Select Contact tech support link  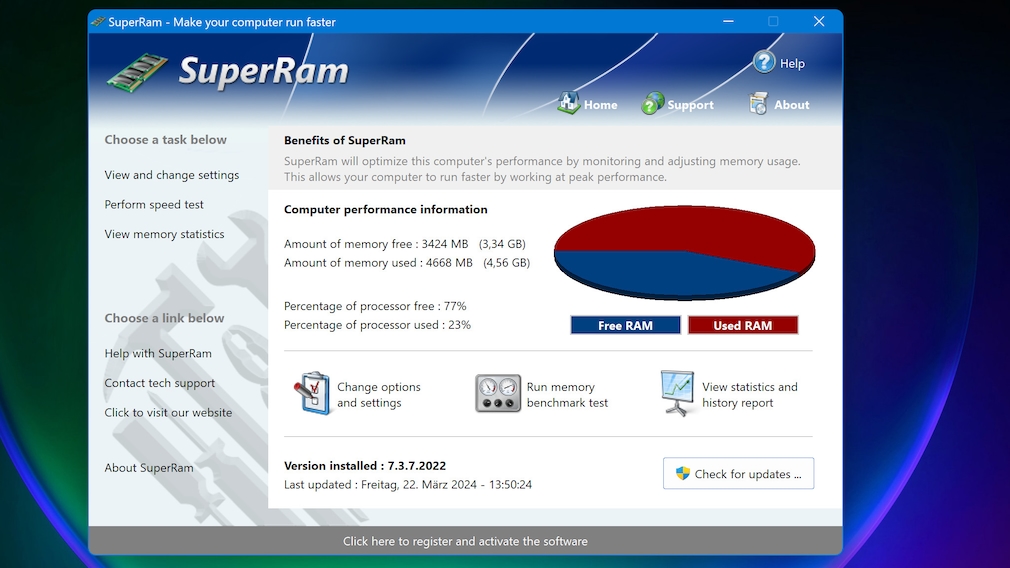click(160, 383)
